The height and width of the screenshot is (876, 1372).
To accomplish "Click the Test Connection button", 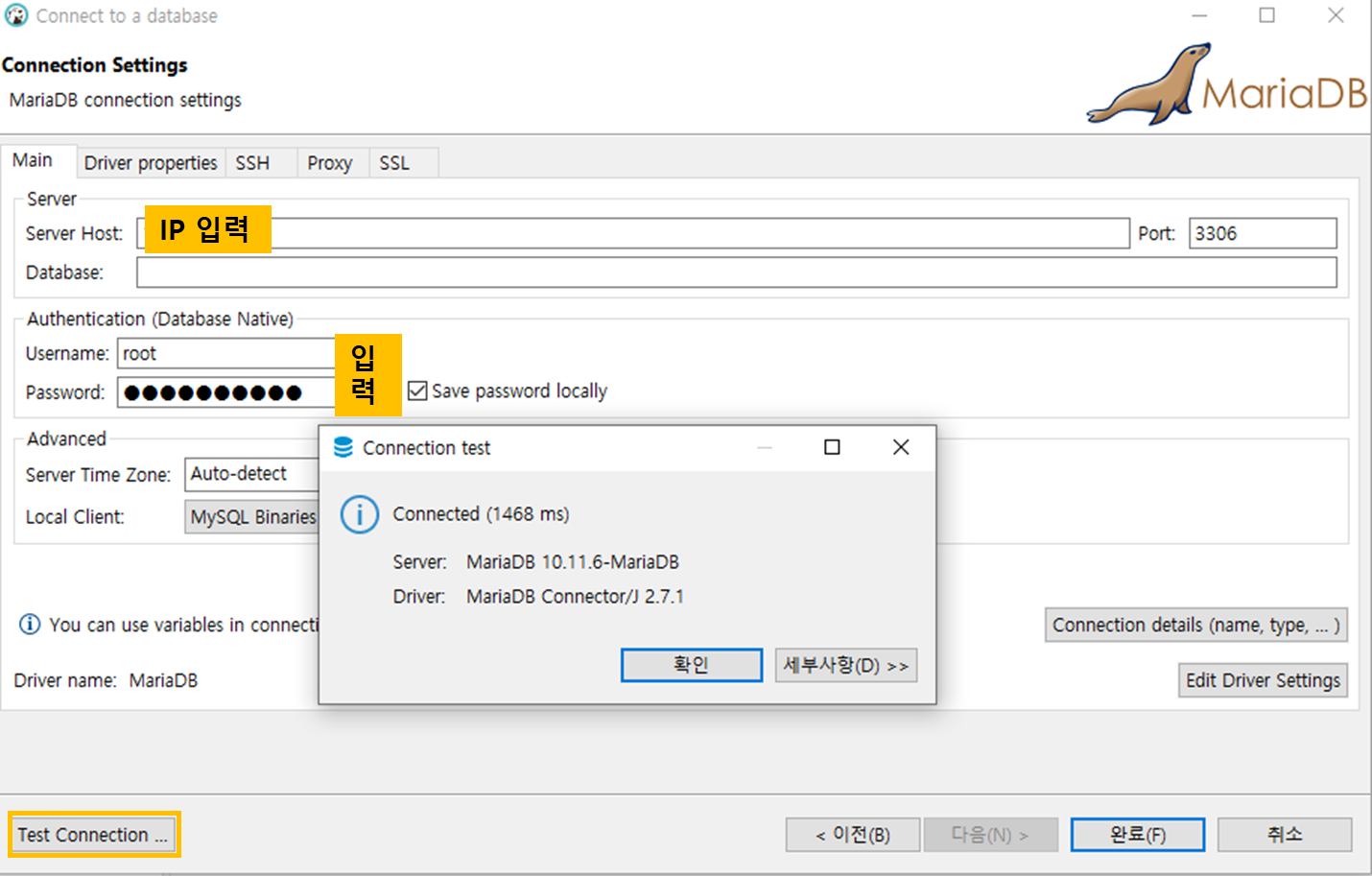I will [x=93, y=835].
